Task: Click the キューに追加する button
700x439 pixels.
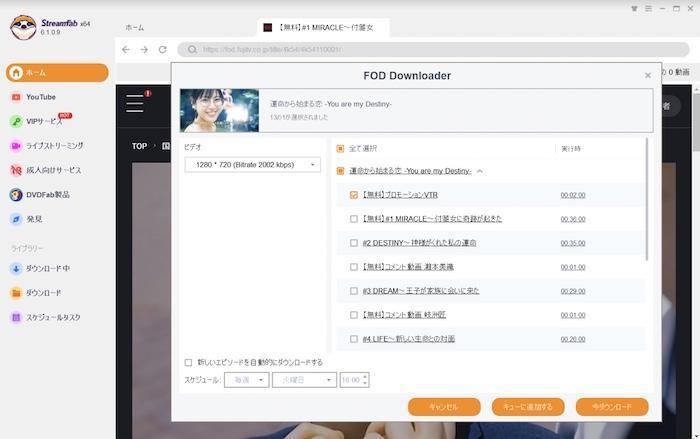Action: pyautogui.click(x=528, y=407)
